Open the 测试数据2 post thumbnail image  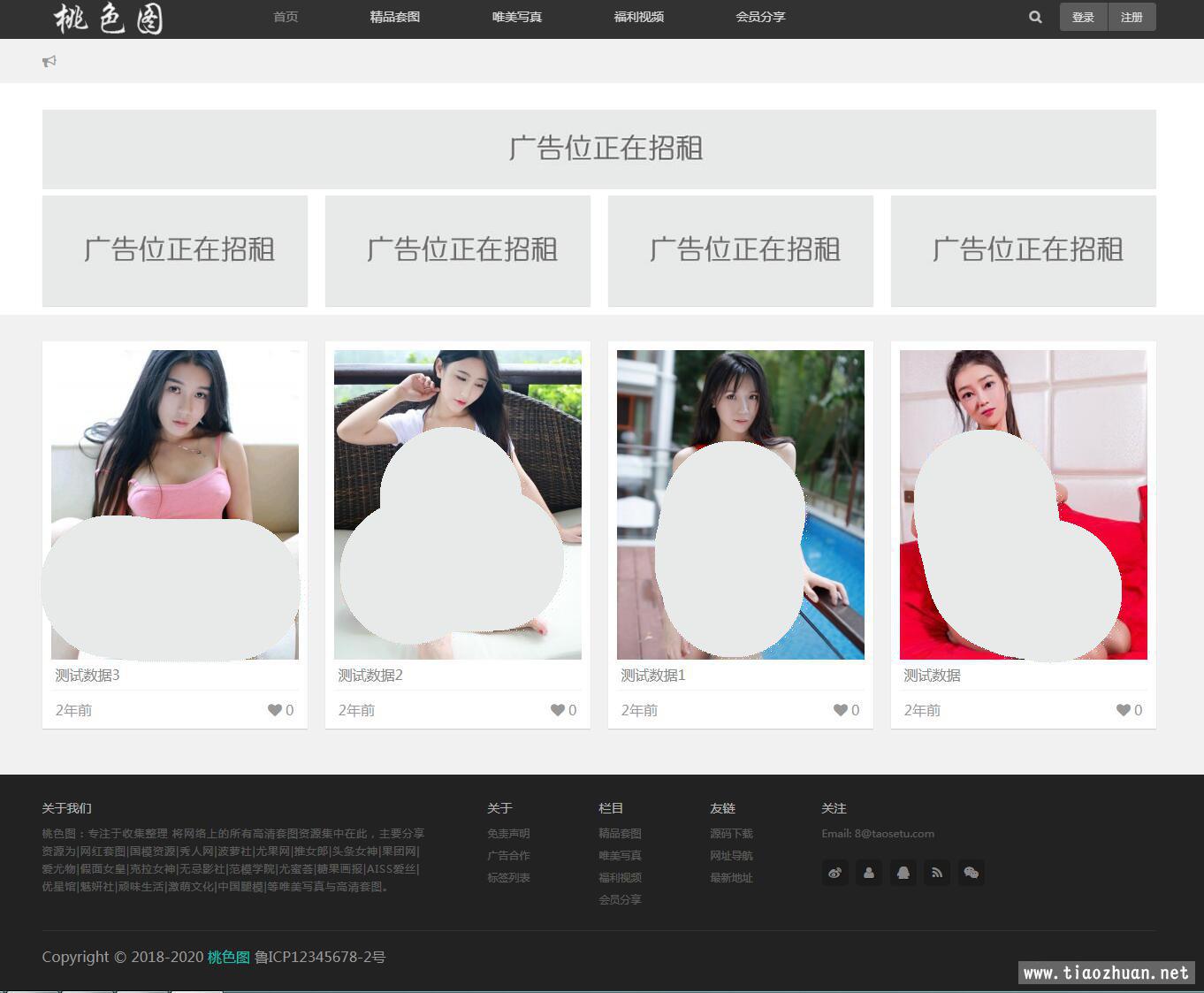pos(458,505)
